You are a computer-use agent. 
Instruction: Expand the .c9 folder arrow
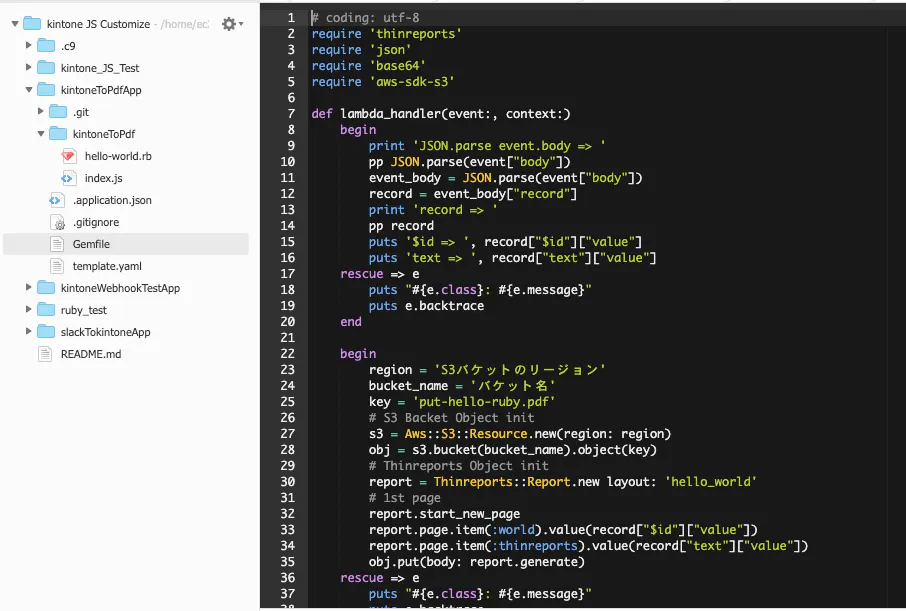(x=28, y=45)
